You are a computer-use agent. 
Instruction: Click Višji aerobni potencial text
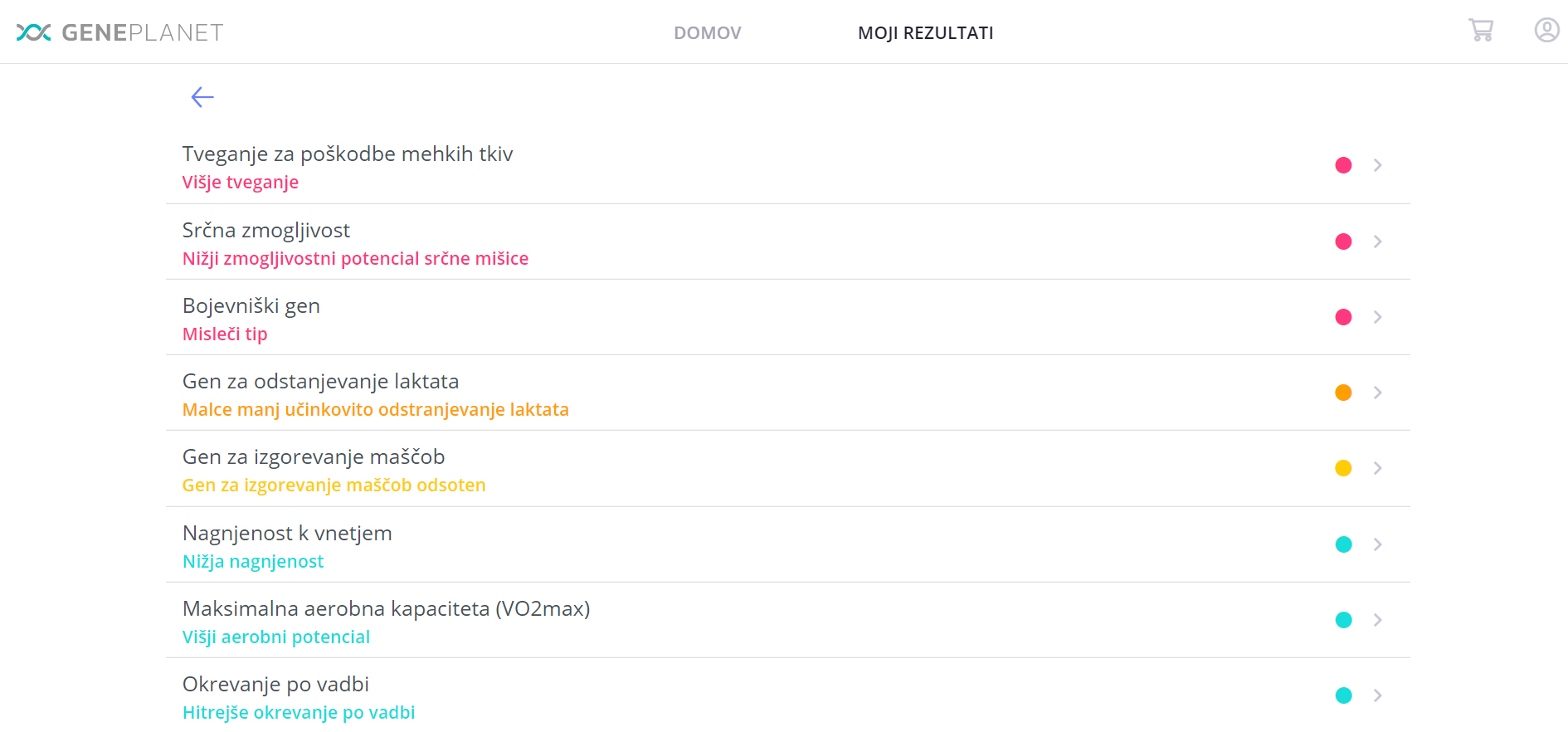tap(276, 637)
